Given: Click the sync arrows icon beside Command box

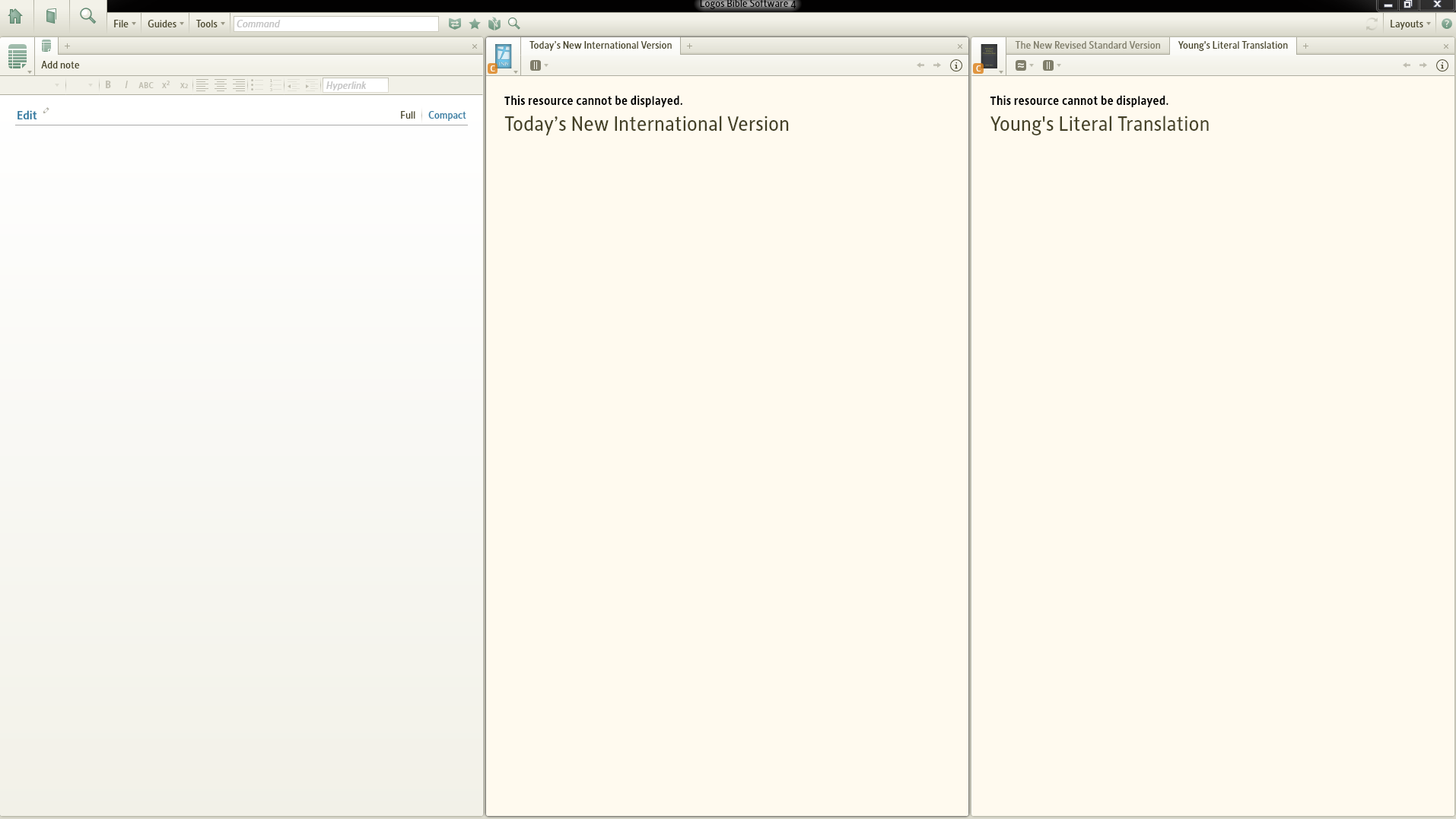Looking at the screenshot, I should coord(455,24).
